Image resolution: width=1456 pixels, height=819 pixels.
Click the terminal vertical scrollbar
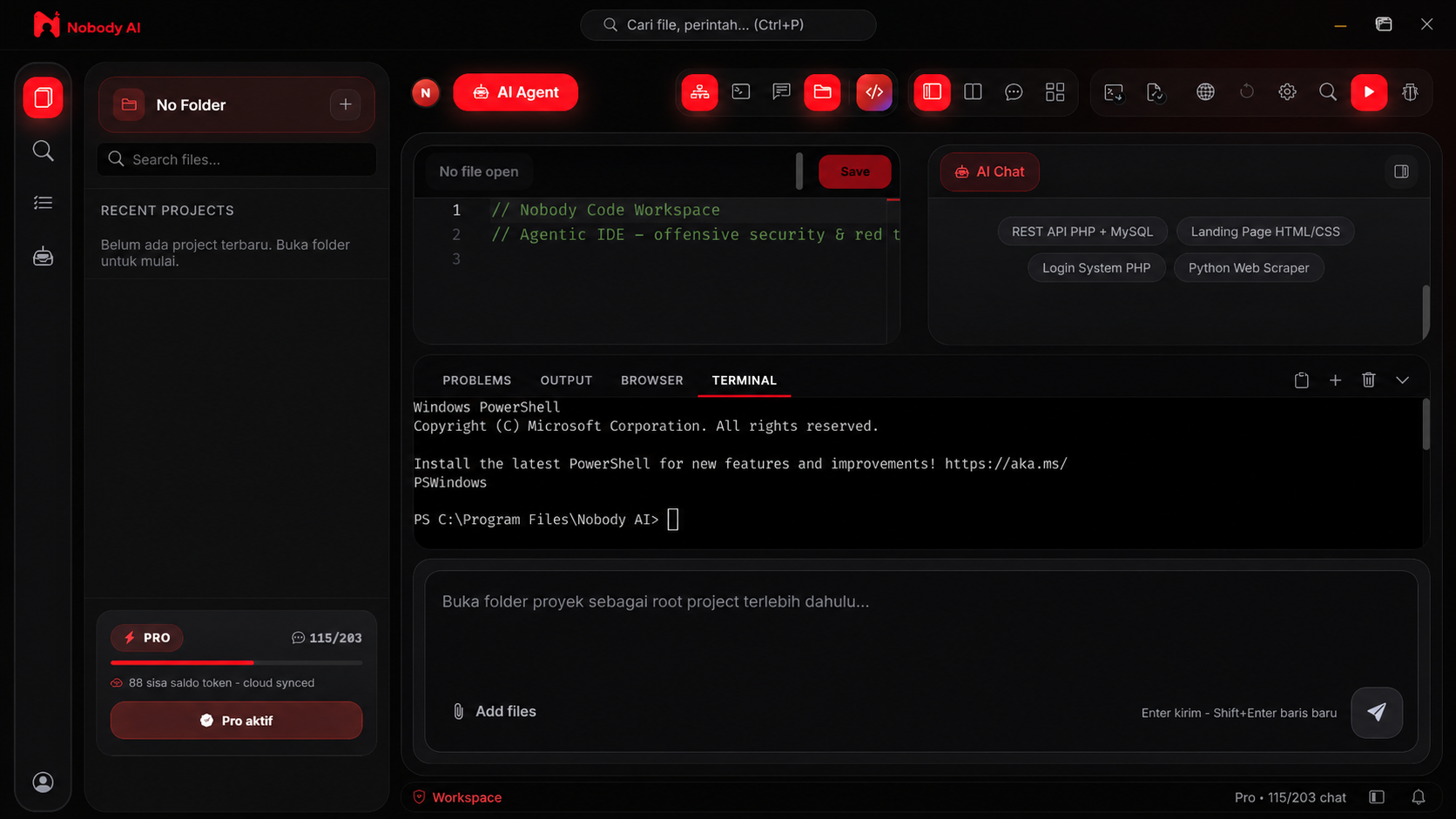[1426, 425]
